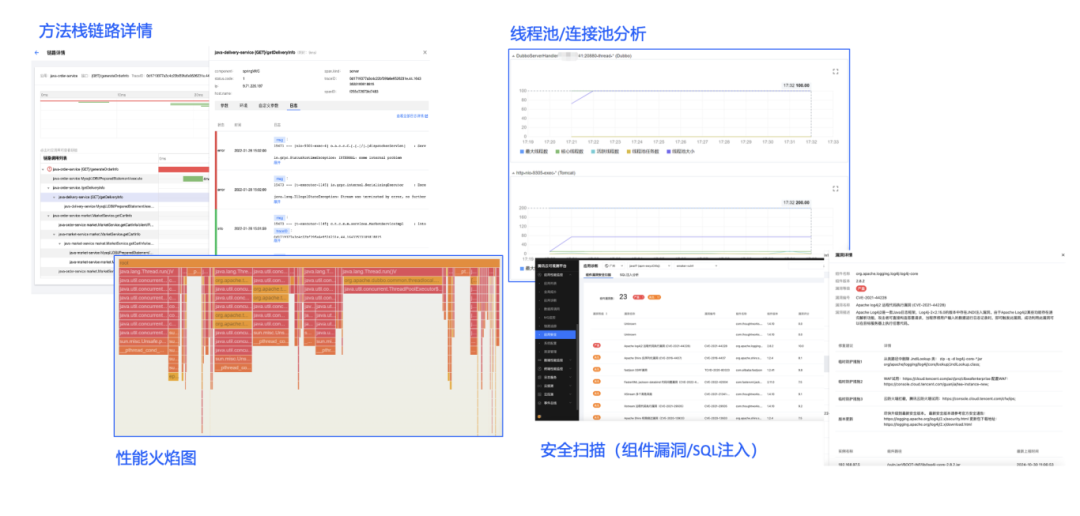Image resolution: width=1080 pixels, height=516 pixels.
Task: Collapse the java-order-service generateOrderInfo root node
Action: tap(44, 169)
